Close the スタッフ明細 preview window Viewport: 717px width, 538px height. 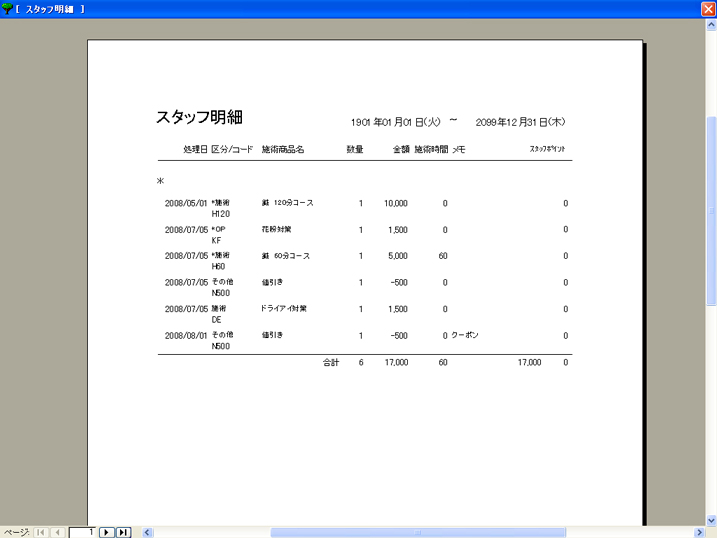click(x=708, y=8)
